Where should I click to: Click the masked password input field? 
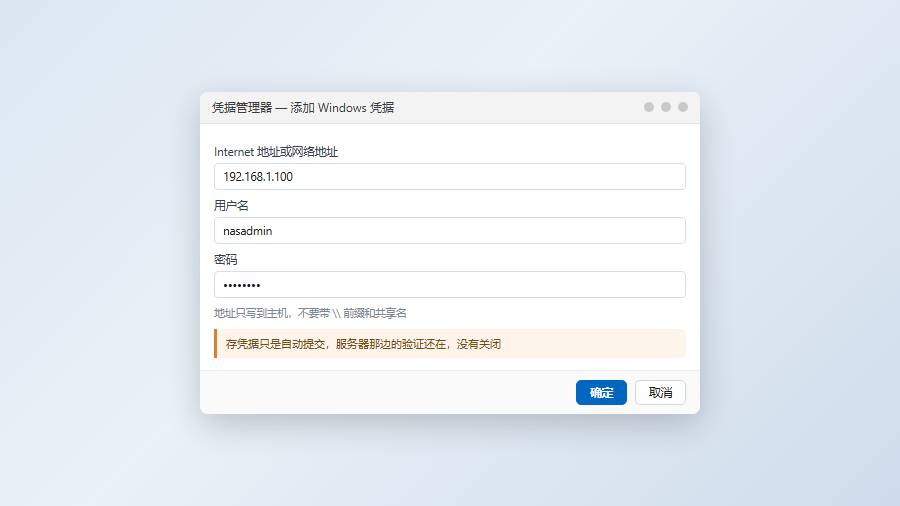(449, 284)
